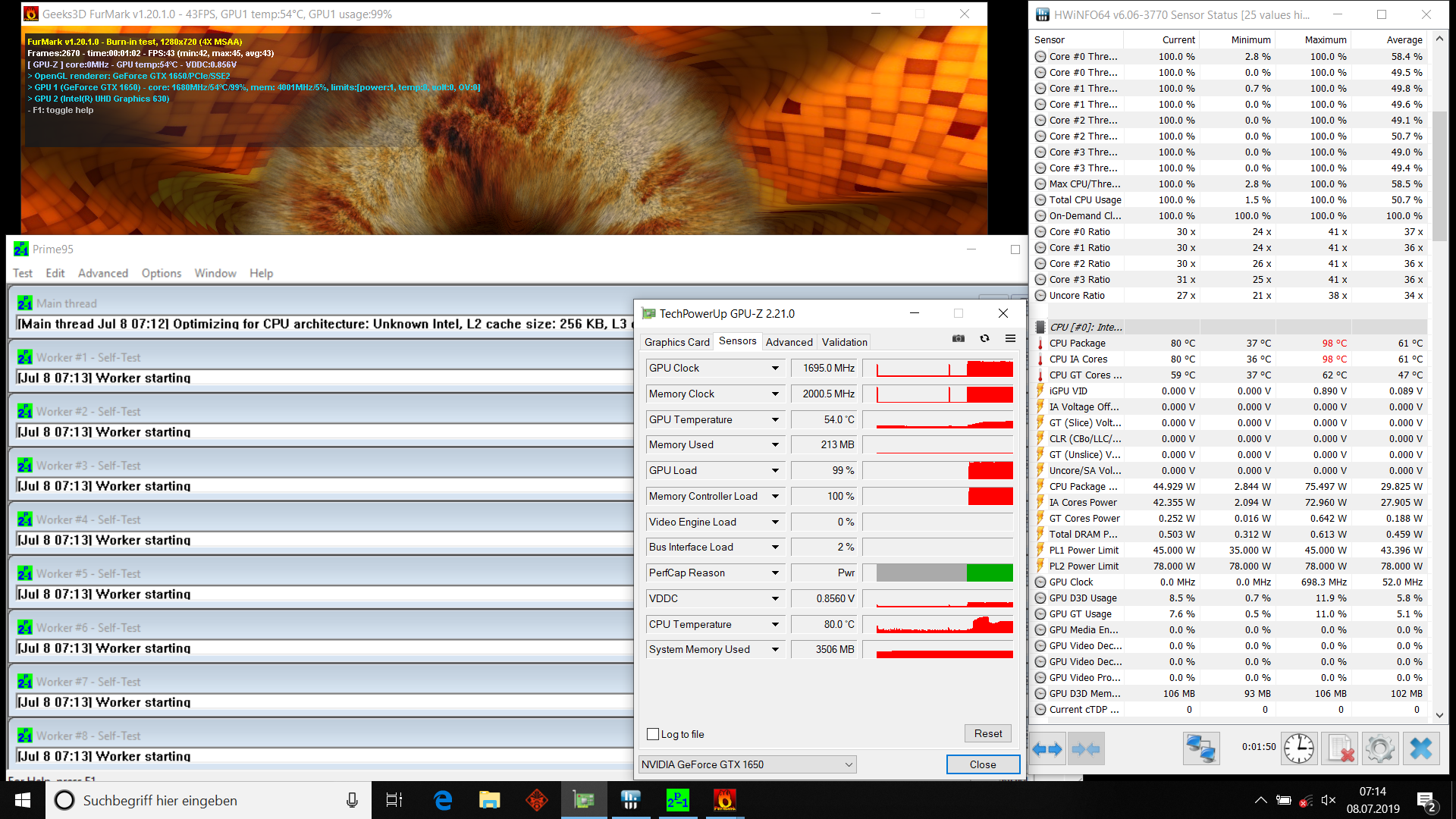Open the NVIDIA GeForce GTX 1650 selector
This screenshot has width=1456, height=819.
coord(747,764)
